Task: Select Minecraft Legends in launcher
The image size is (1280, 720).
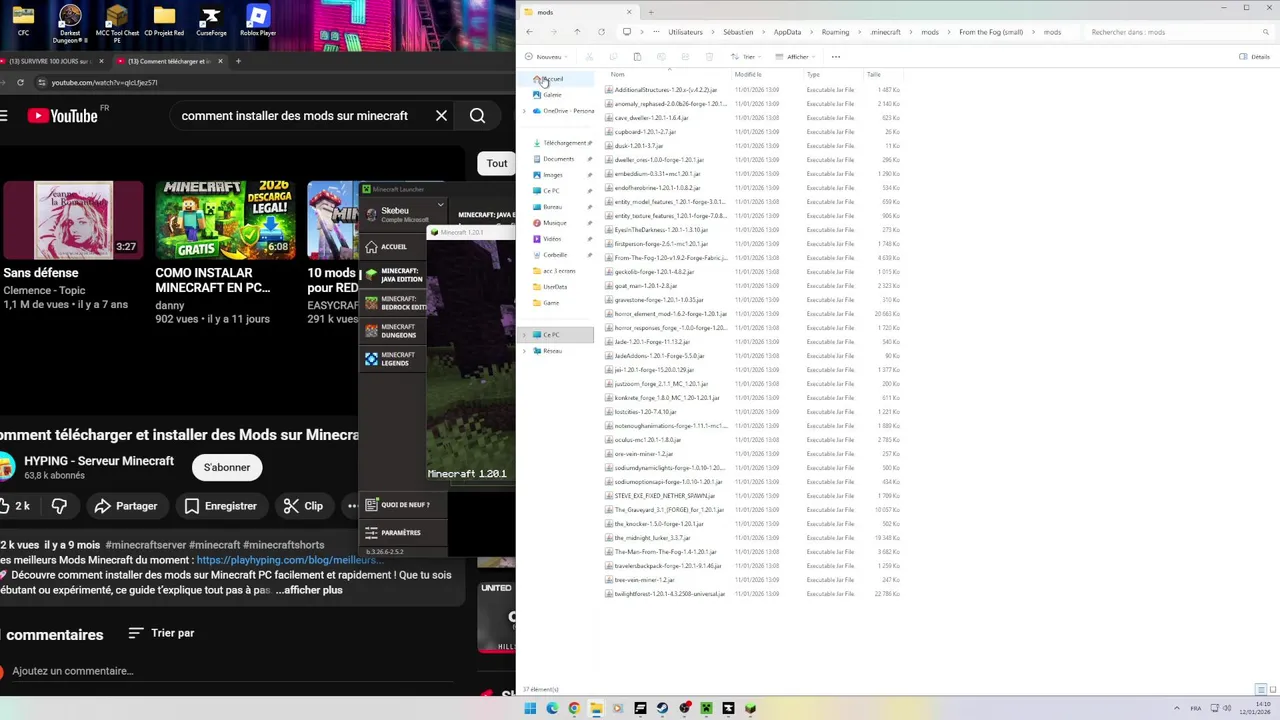Action: [393, 359]
